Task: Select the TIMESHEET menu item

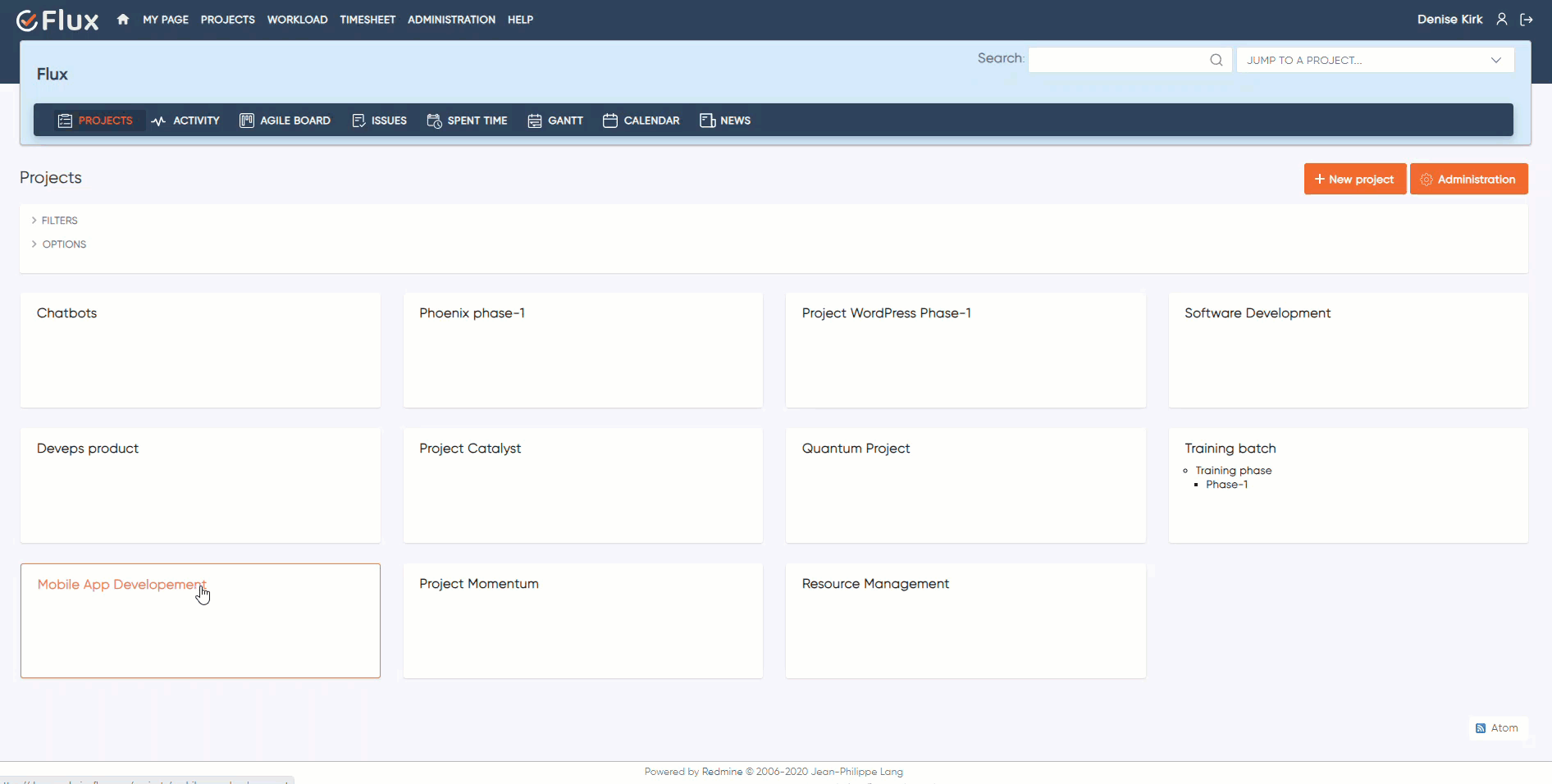Action: click(367, 19)
